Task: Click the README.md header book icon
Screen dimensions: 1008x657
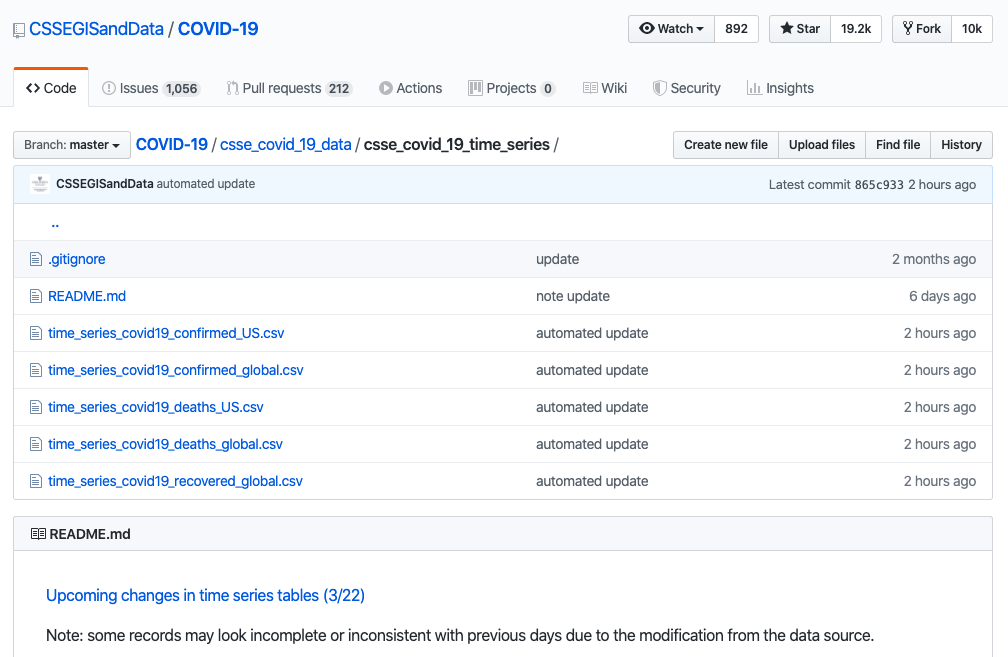Action: [x=39, y=534]
